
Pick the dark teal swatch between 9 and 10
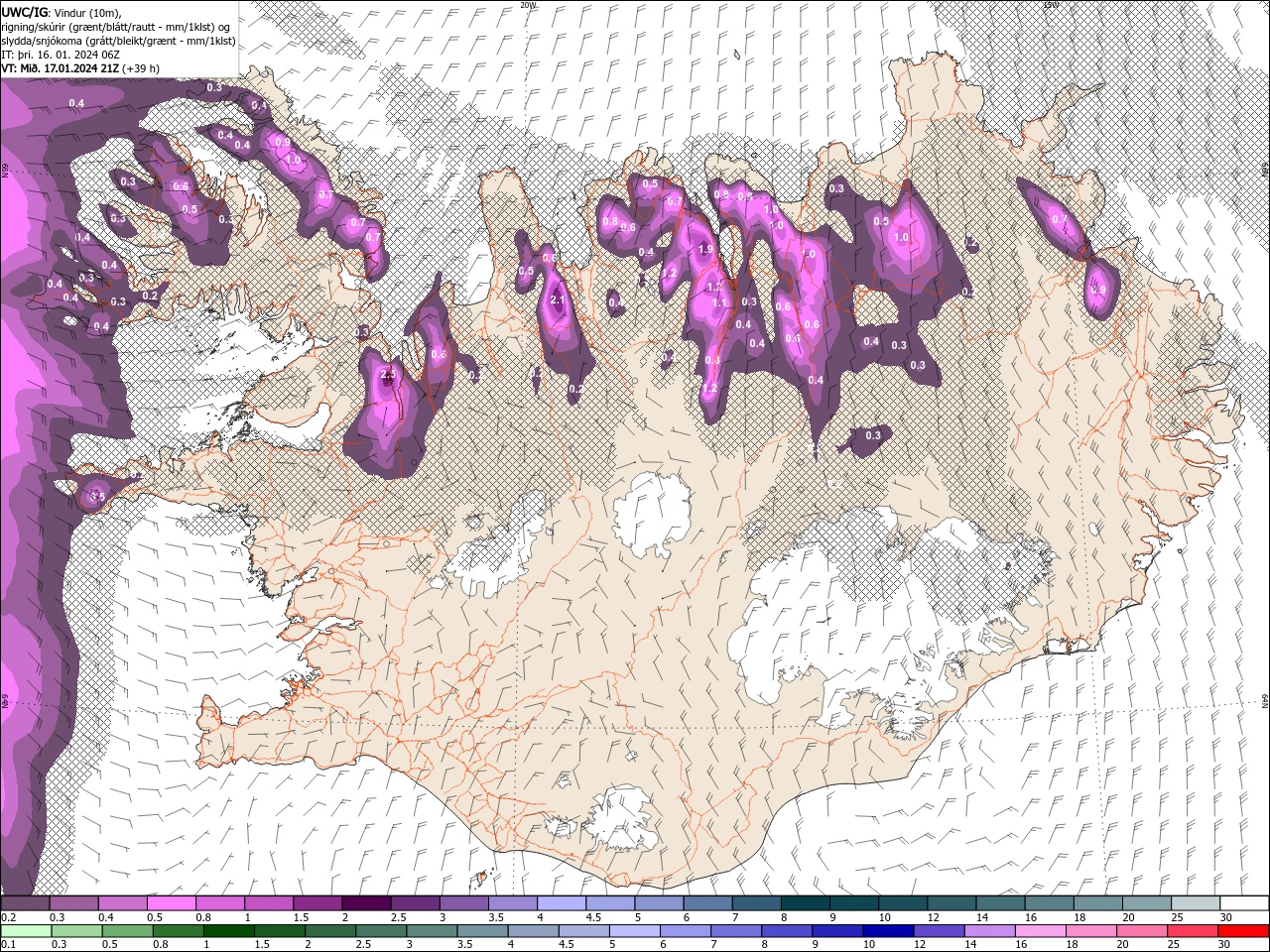853,903
